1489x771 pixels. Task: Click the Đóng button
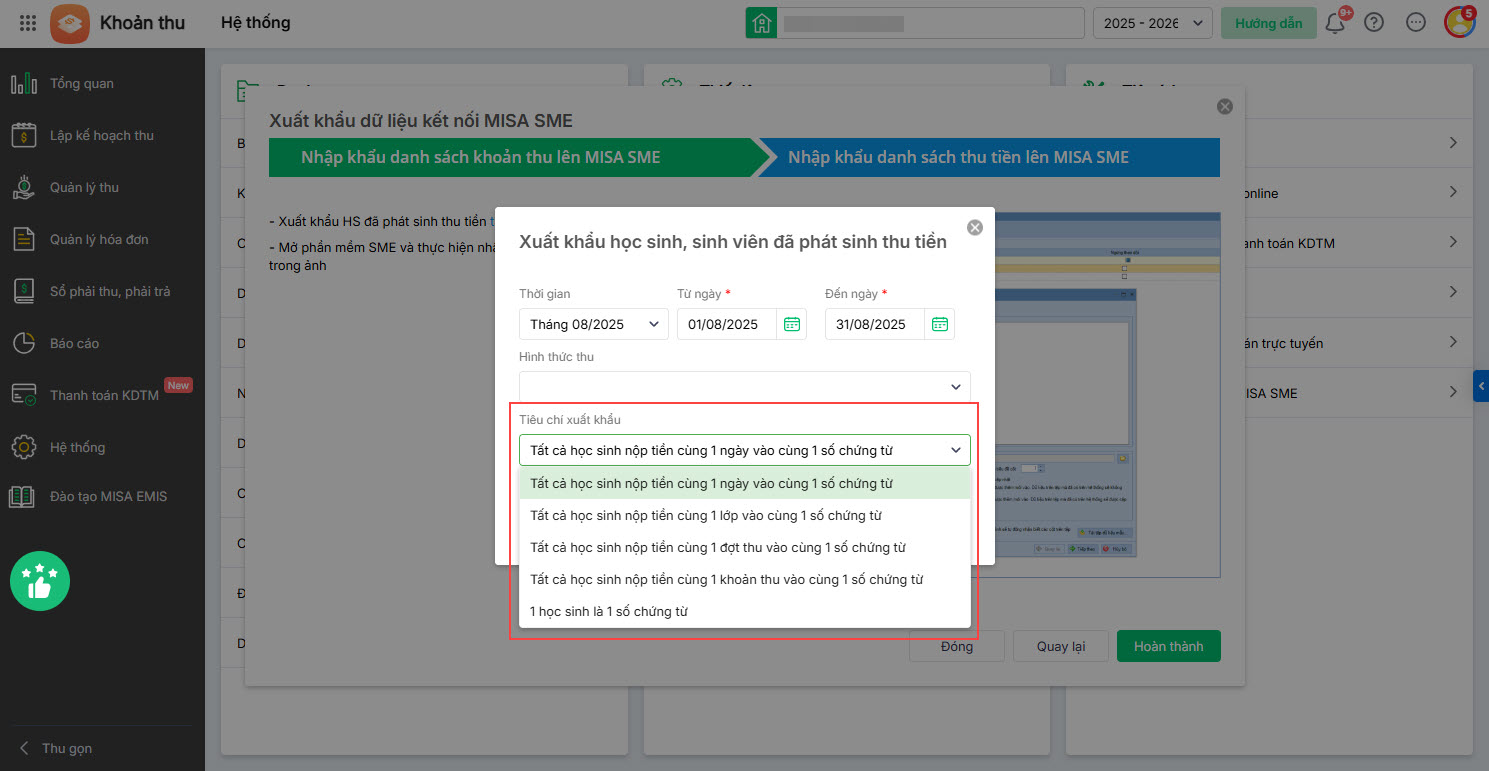pos(957,646)
